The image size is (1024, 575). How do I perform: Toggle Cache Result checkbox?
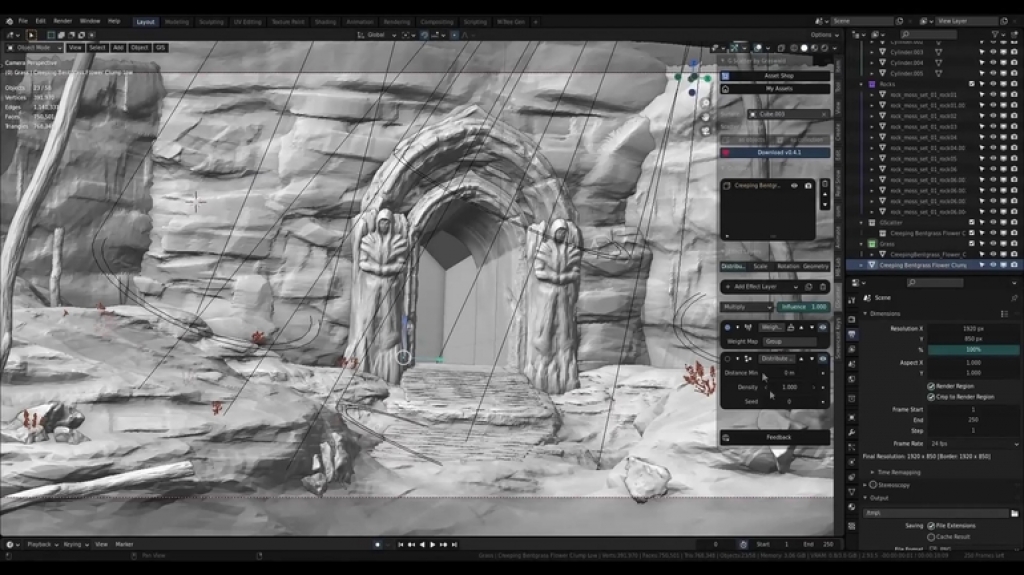point(931,536)
